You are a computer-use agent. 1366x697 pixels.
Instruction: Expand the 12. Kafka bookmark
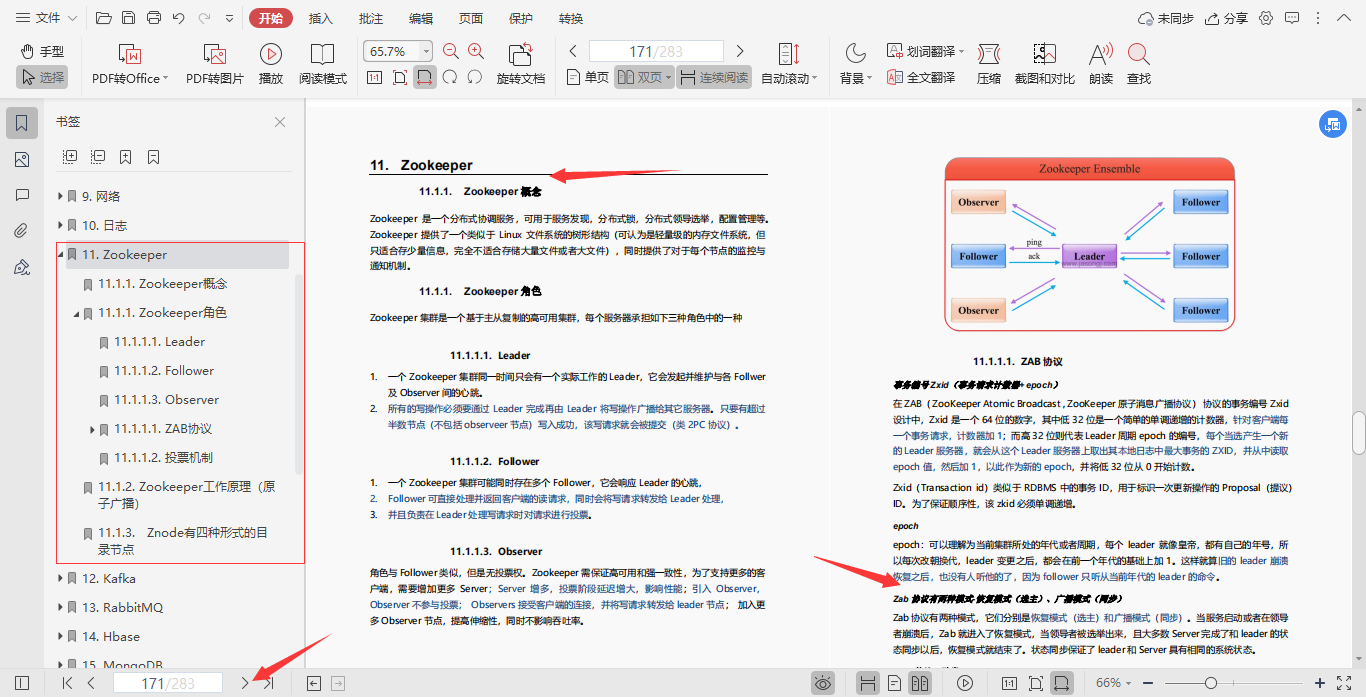58,578
